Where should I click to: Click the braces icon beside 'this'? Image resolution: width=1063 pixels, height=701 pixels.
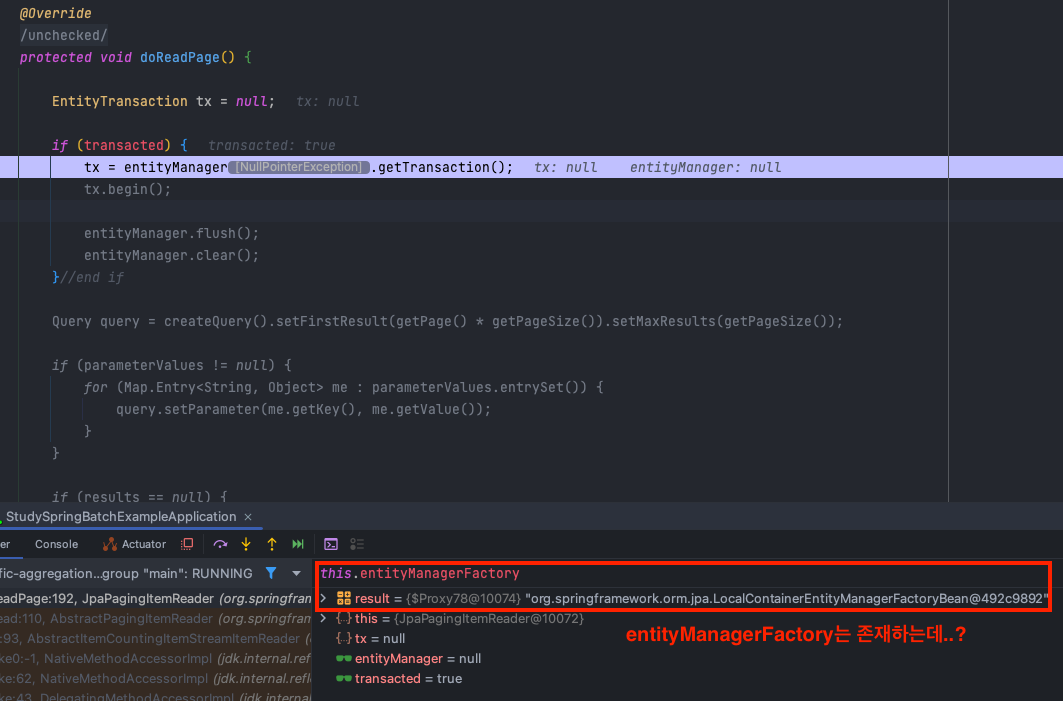[344, 618]
